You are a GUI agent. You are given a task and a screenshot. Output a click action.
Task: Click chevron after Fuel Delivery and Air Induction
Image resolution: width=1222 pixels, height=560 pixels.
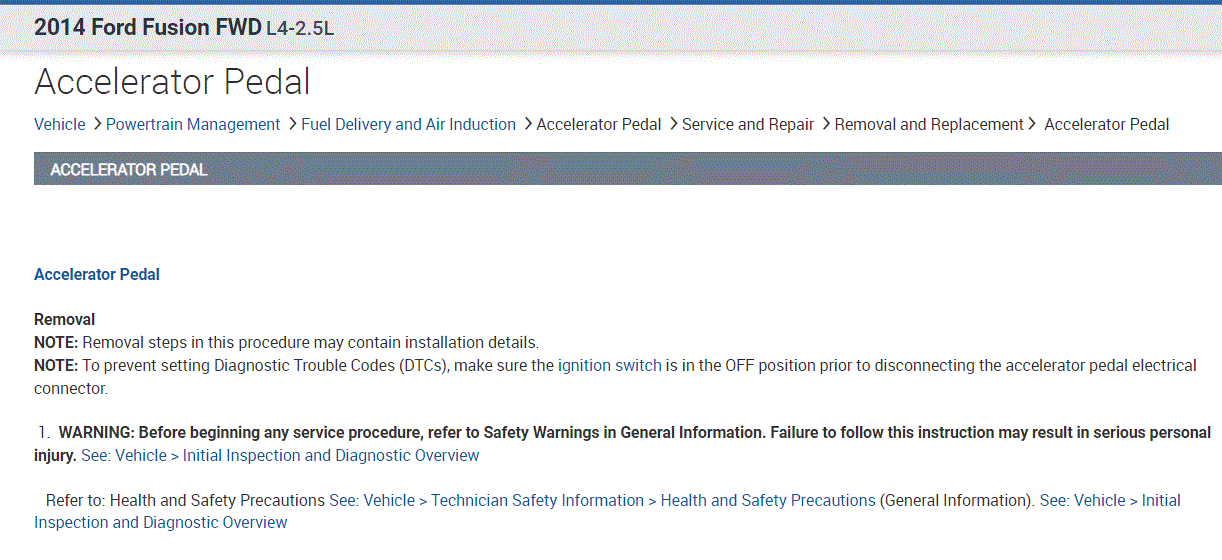(527, 124)
